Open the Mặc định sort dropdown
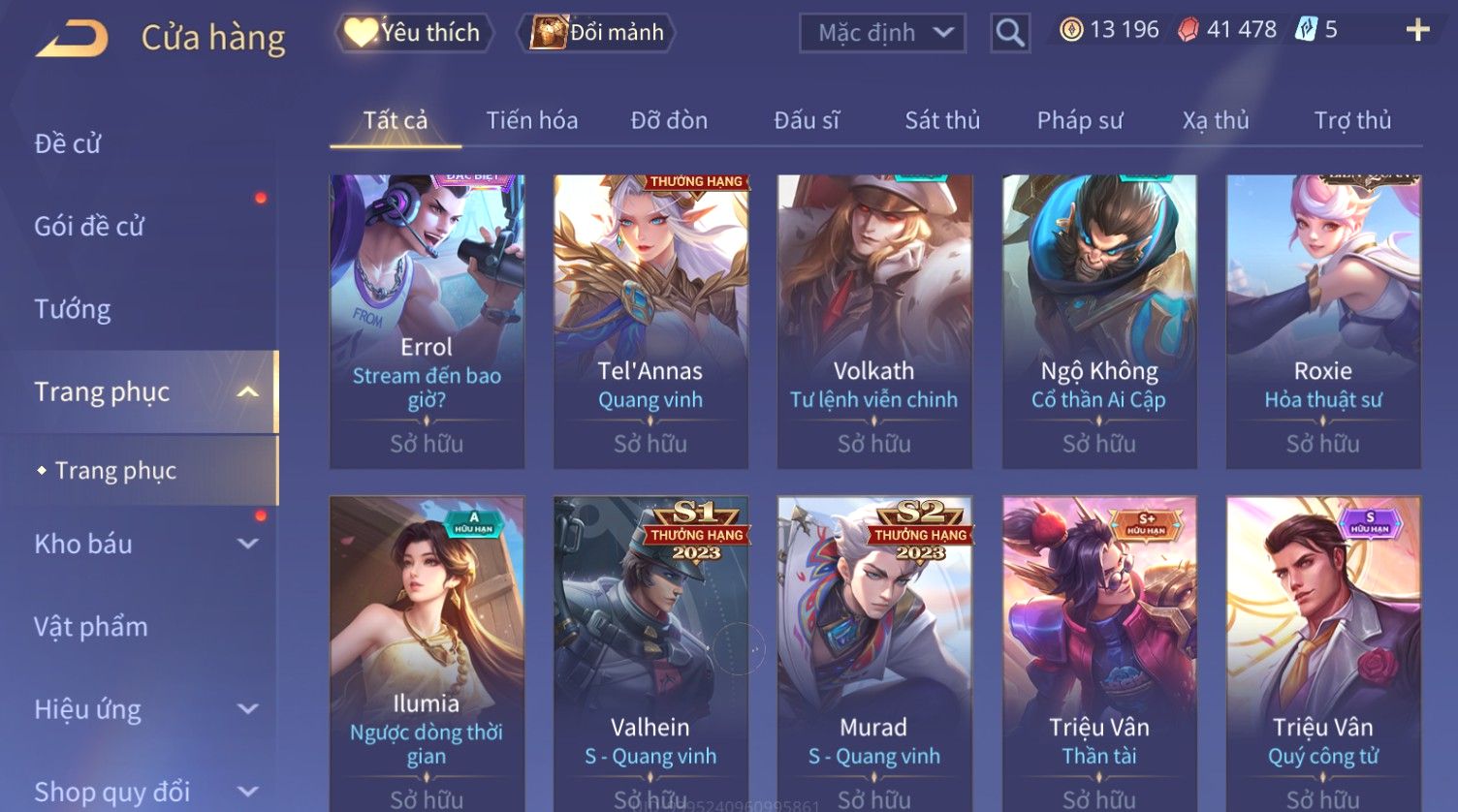Image resolution: width=1458 pixels, height=812 pixels. click(882, 33)
